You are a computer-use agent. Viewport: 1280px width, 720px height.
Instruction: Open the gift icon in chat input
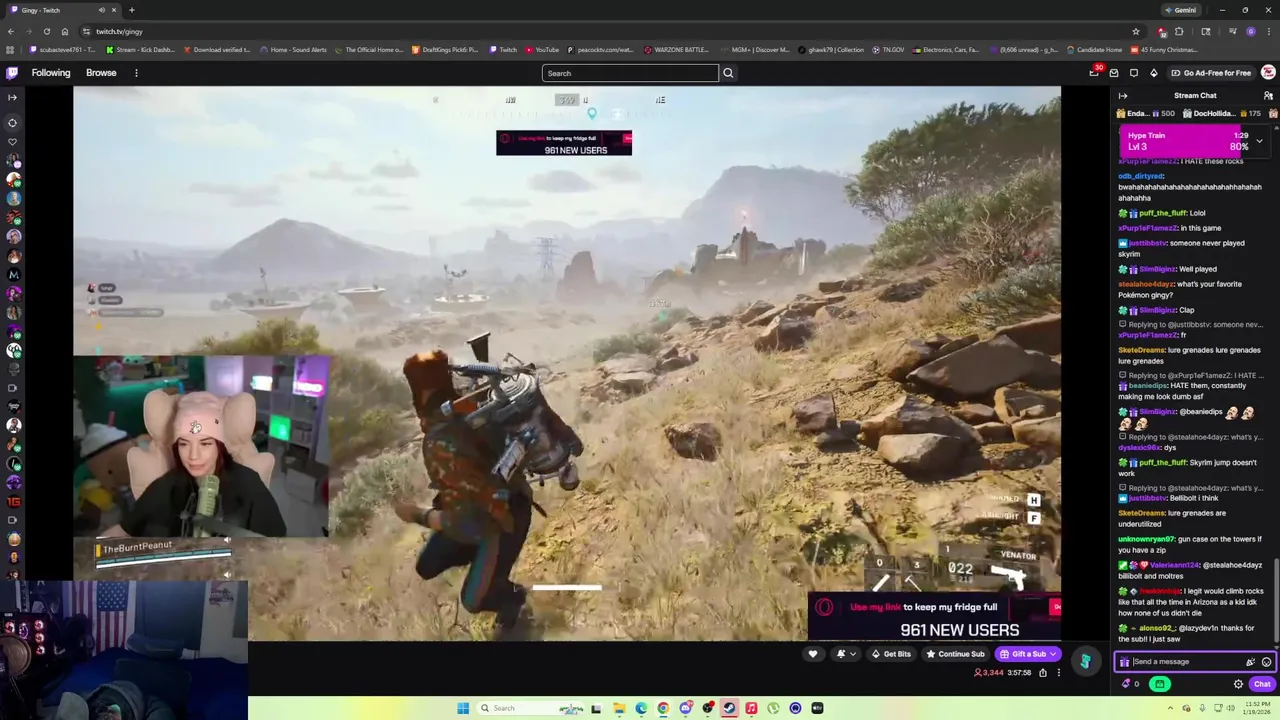[1124, 662]
